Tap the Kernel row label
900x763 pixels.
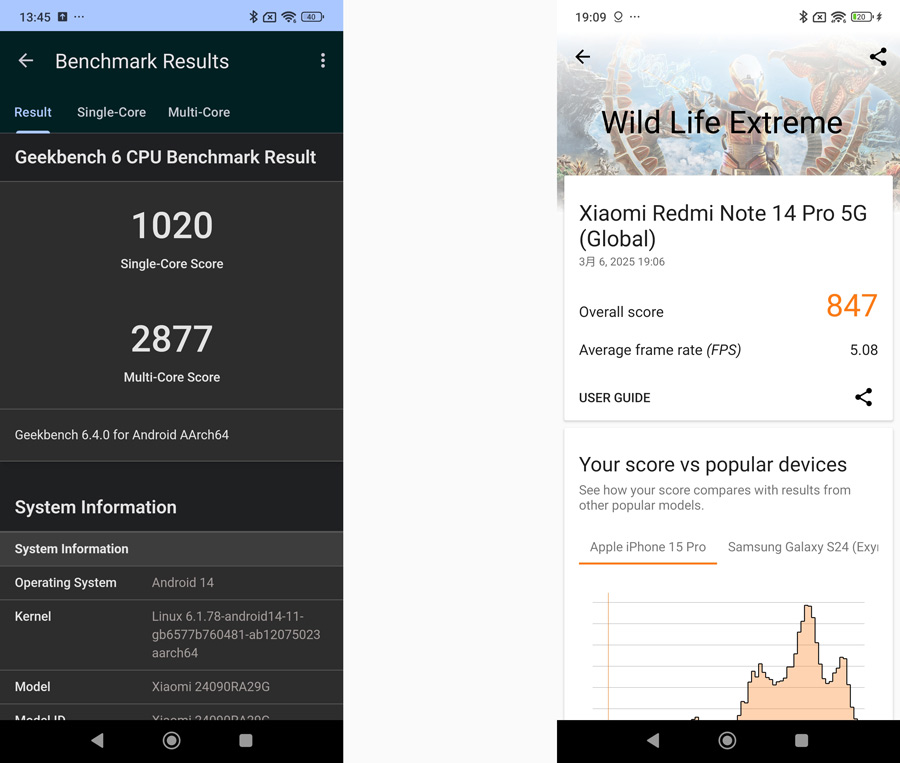tap(33, 617)
